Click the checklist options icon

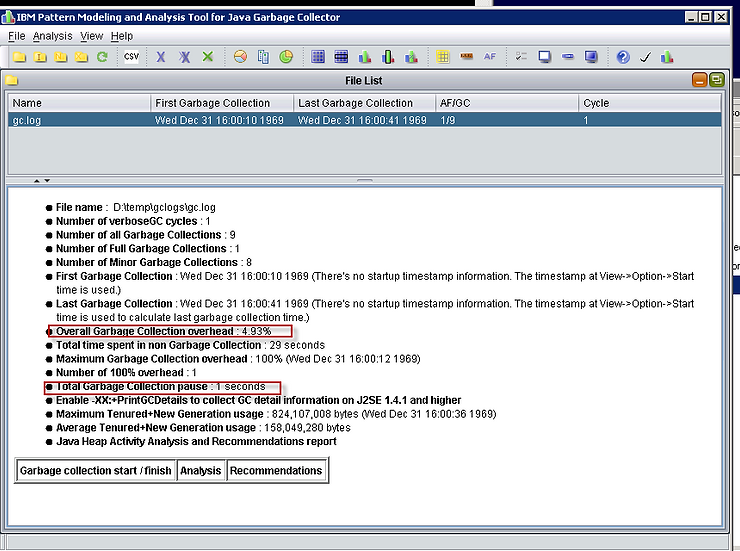click(521, 57)
